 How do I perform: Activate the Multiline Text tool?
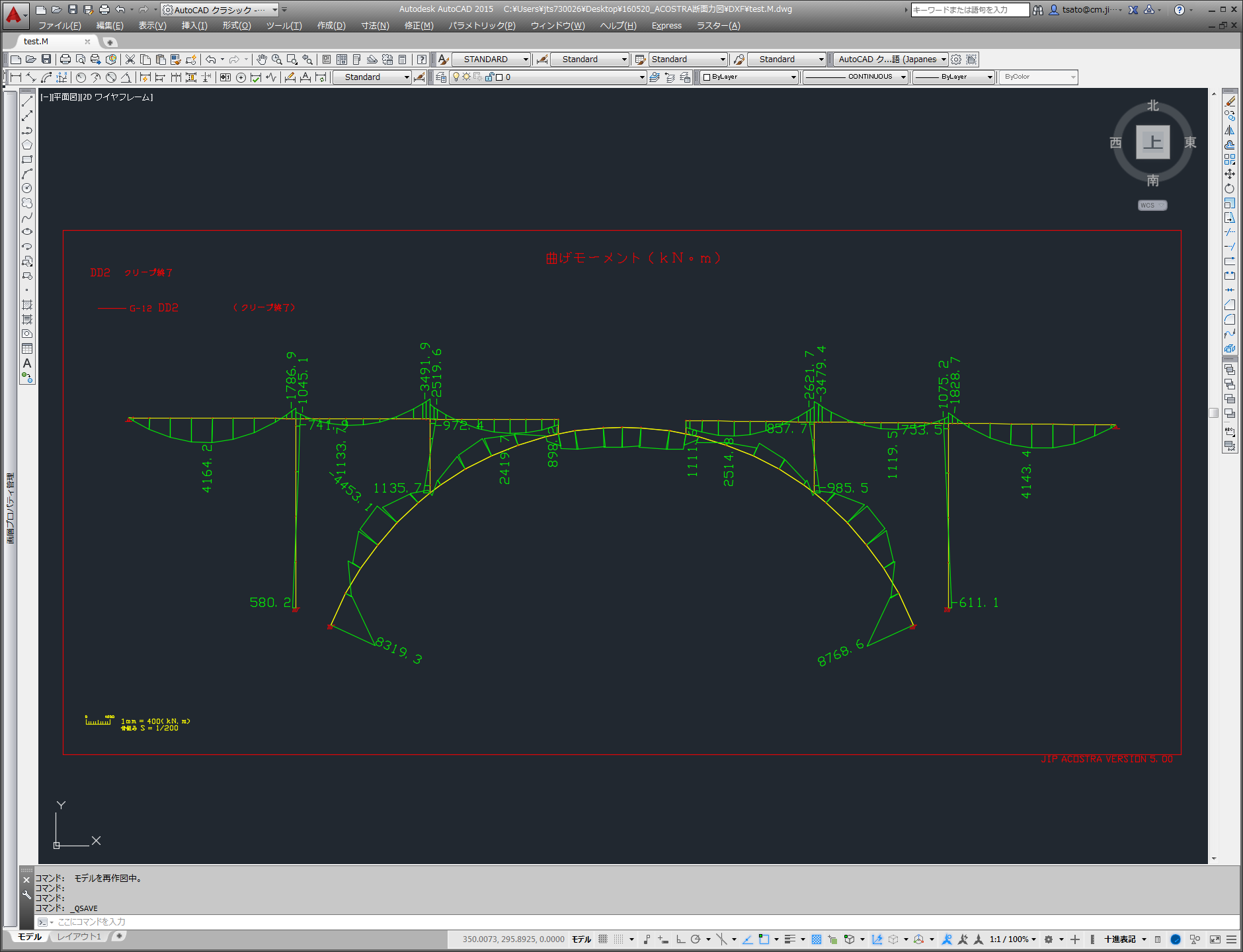pyautogui.click(x=27, y=363)
